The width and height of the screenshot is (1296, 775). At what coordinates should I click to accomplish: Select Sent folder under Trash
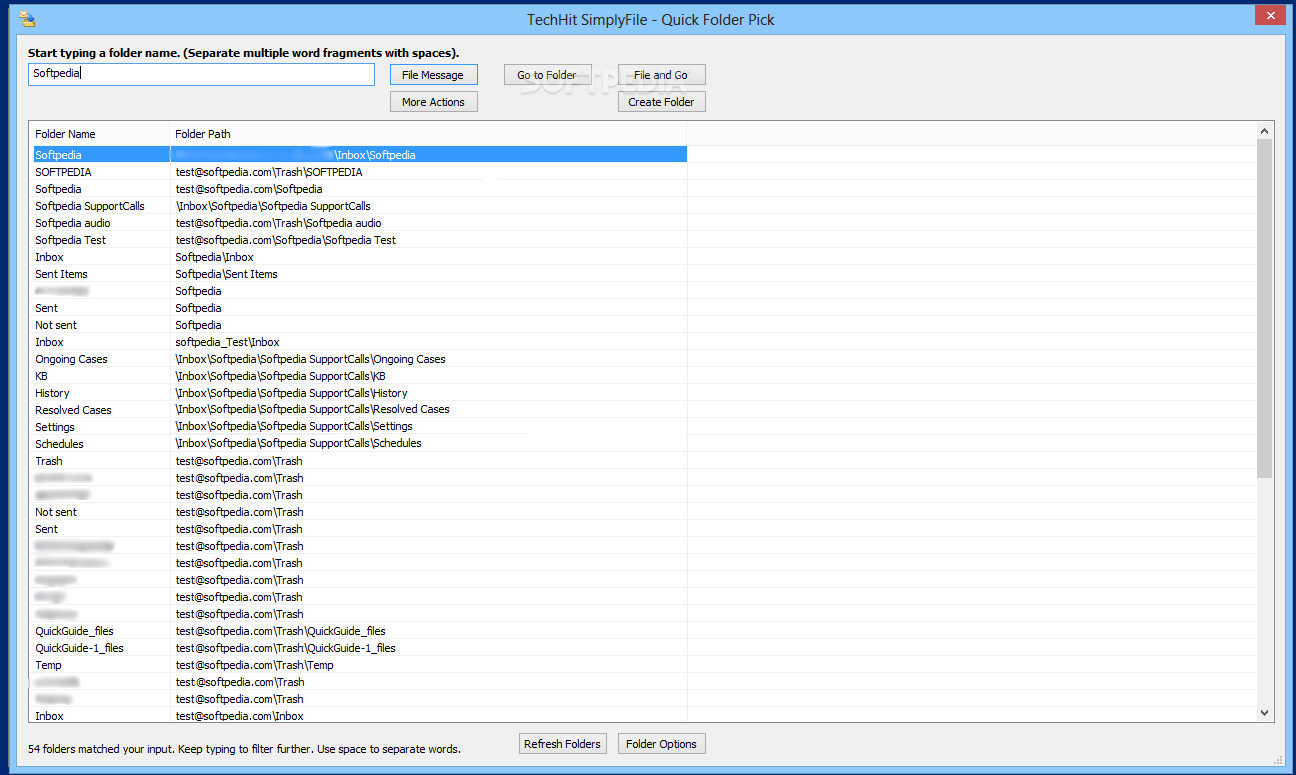pyautogui.click(x=359, y=529)
